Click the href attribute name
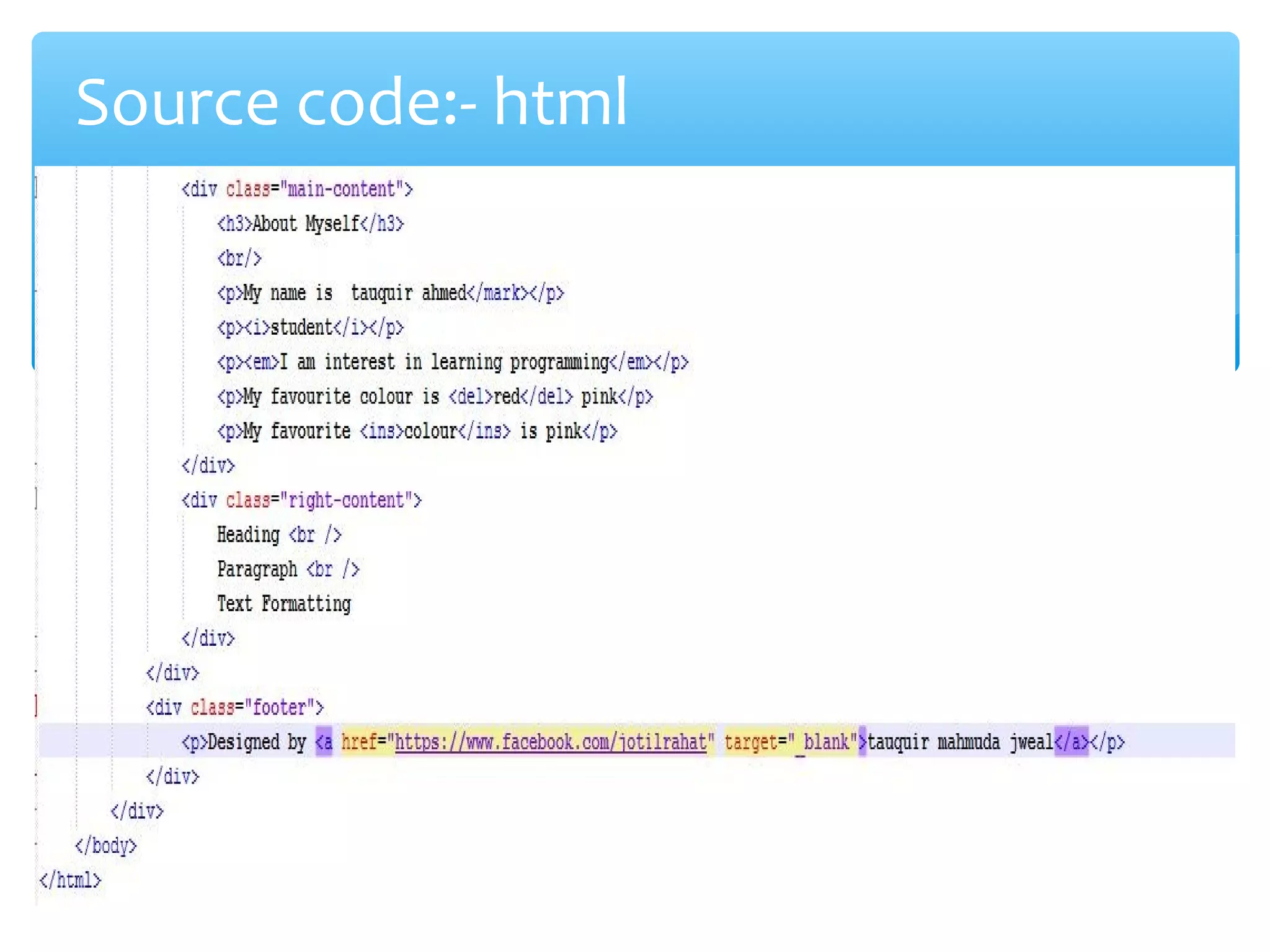 [x=359, y=741]
